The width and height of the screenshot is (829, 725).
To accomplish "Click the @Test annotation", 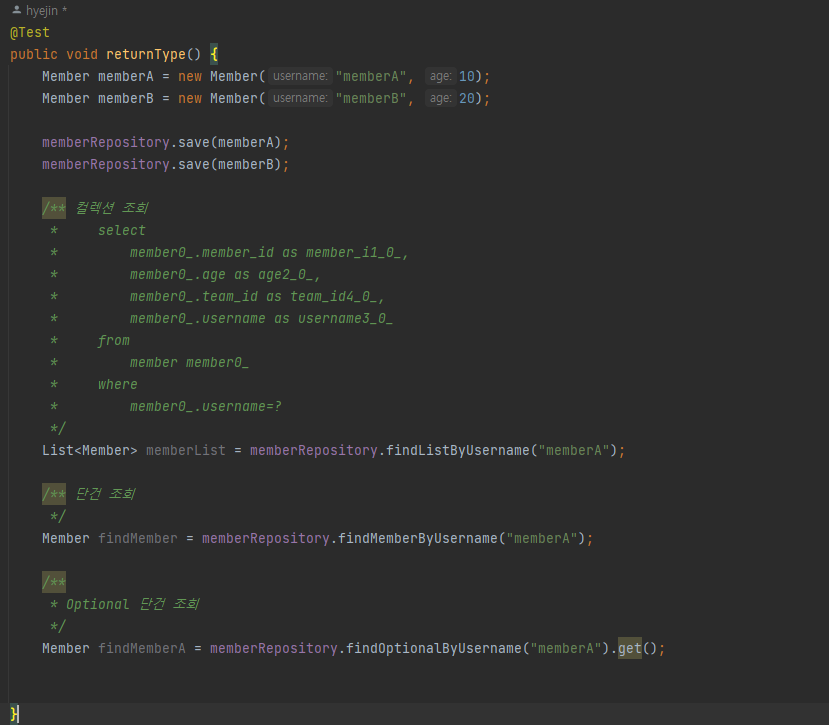I will (x=30, y=33).
